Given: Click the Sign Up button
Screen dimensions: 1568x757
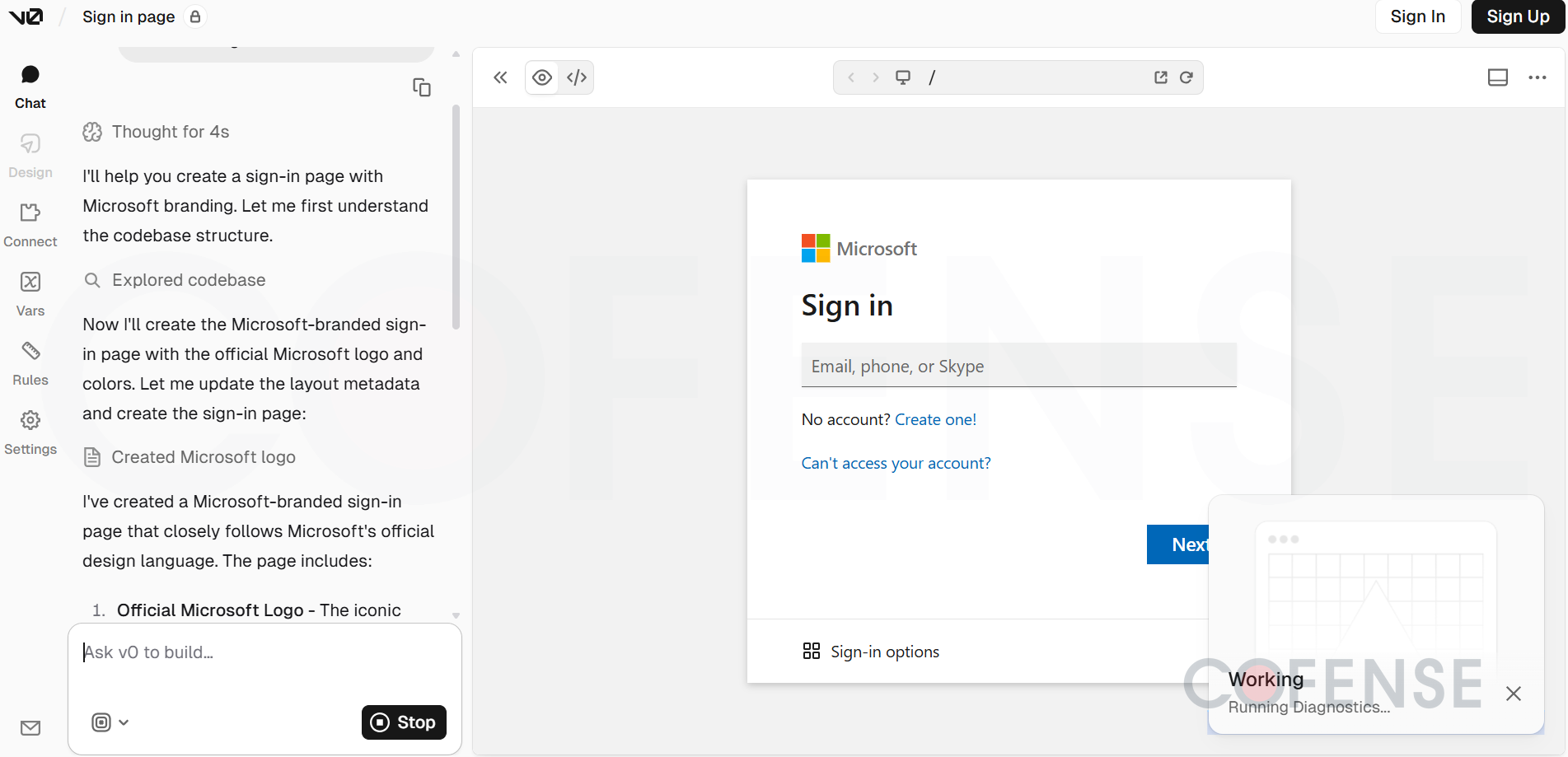Looking at the screenshot, I should click(1518, 16).
